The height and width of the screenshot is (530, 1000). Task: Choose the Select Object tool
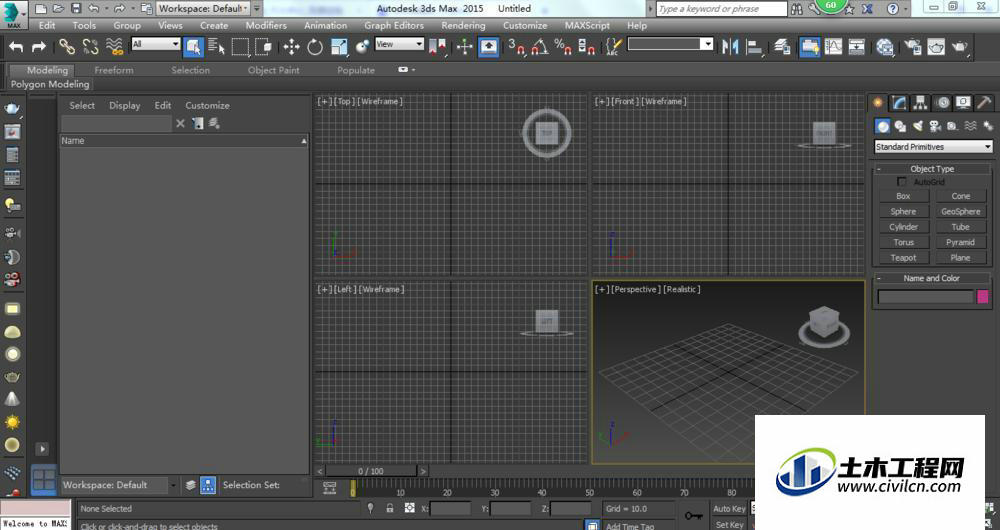point(193,47)
